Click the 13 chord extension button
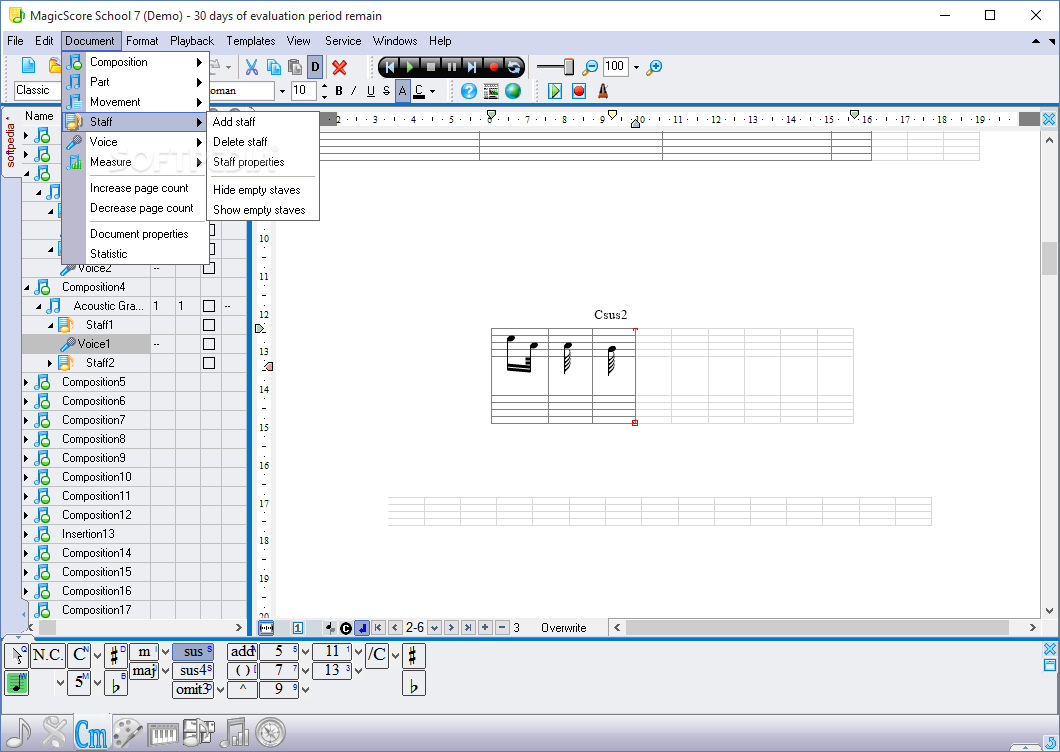This screenshot has width=1060, height=752. pyautogui.click(x=332, y=670)
